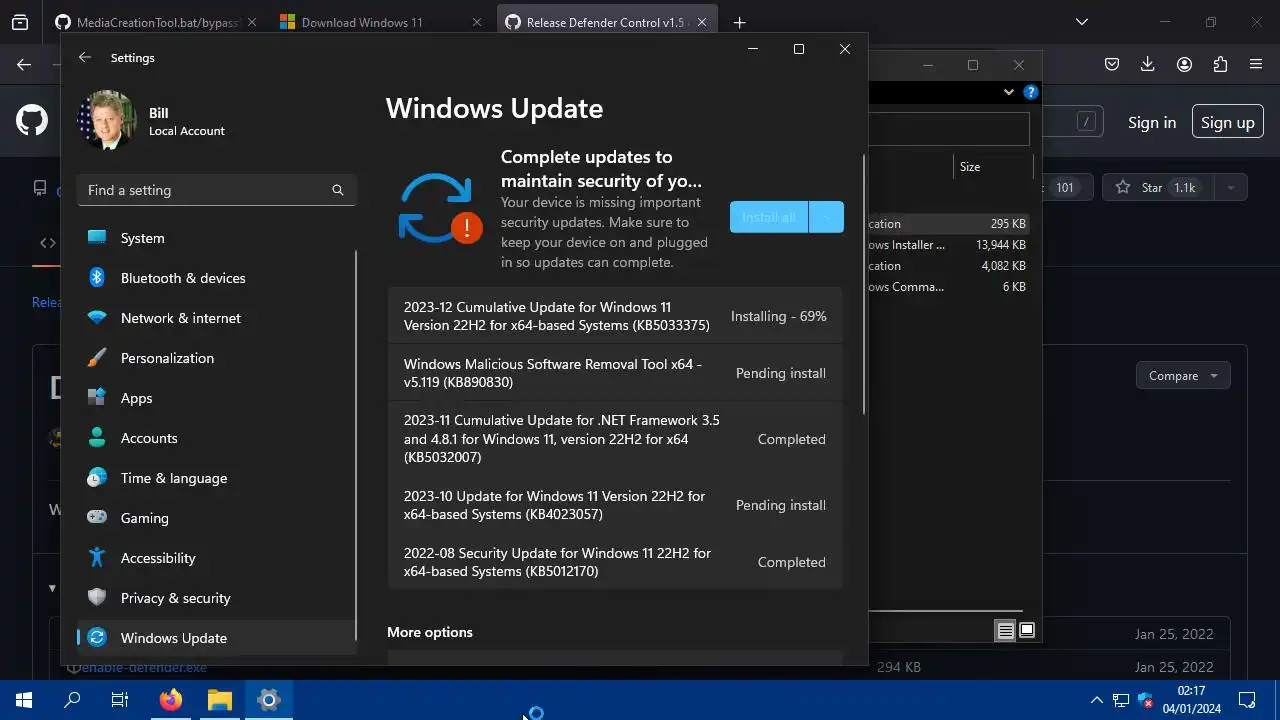
Task: Open Firefox from taskbar
Action: click(x=171, y=700)
